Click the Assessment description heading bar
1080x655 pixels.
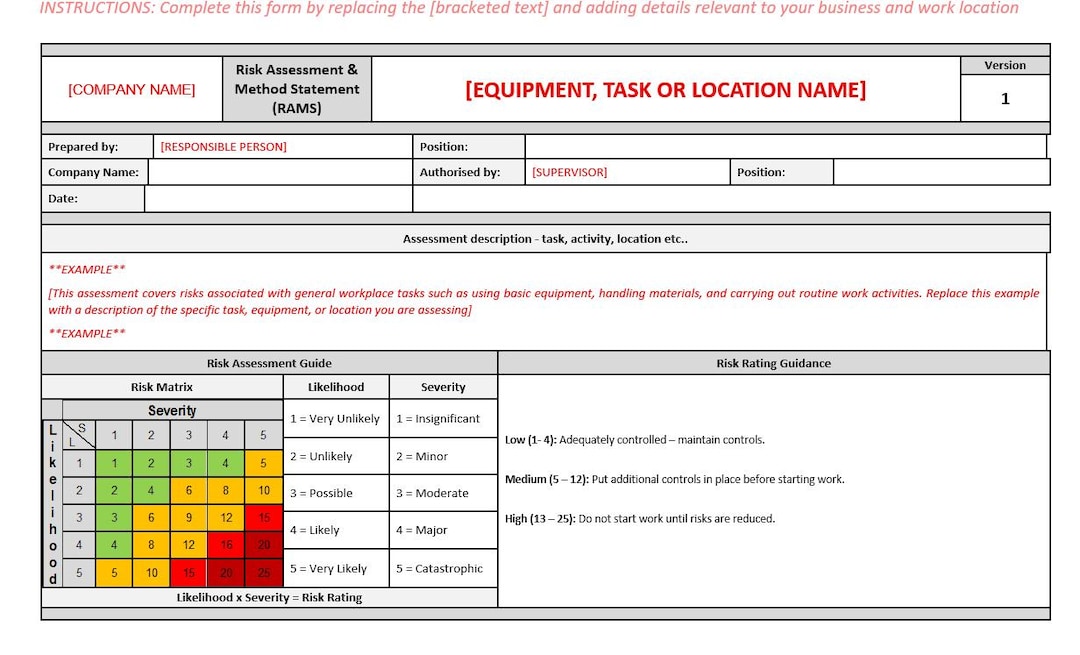[546, 239]
